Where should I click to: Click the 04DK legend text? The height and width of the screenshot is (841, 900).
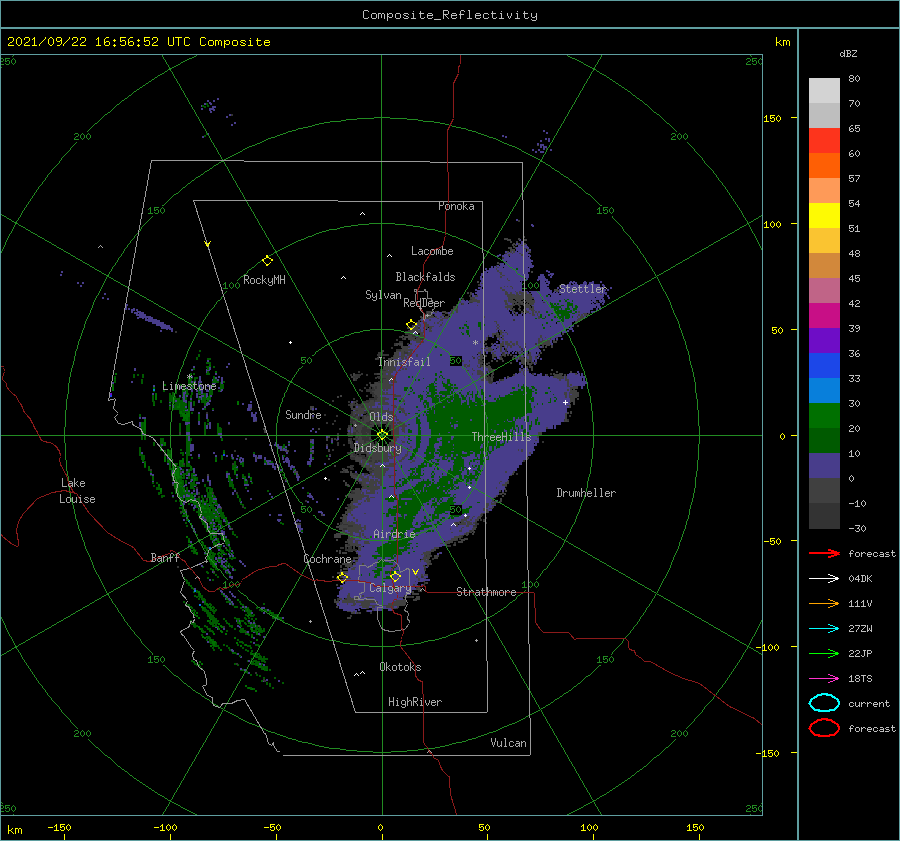[860, 579]
